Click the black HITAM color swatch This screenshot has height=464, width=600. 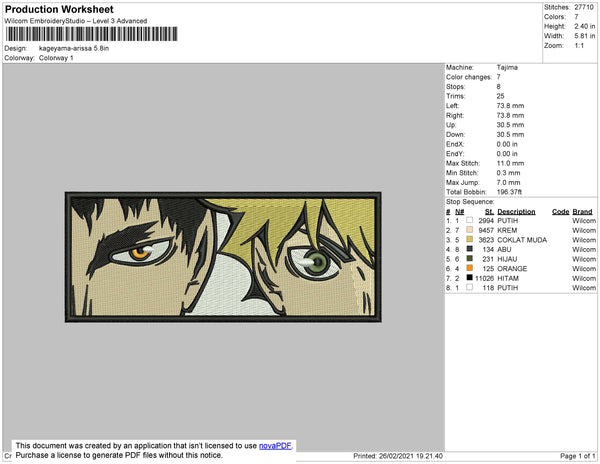470,278
